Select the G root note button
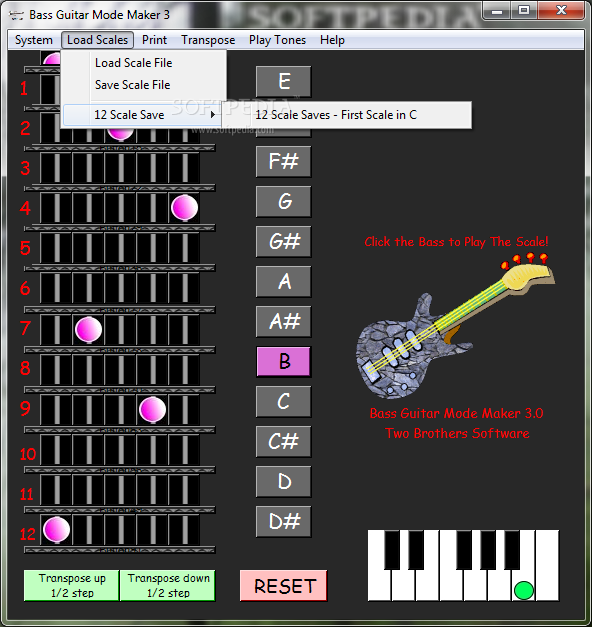Viewport: 592px width, 627px height. [284, 202]
